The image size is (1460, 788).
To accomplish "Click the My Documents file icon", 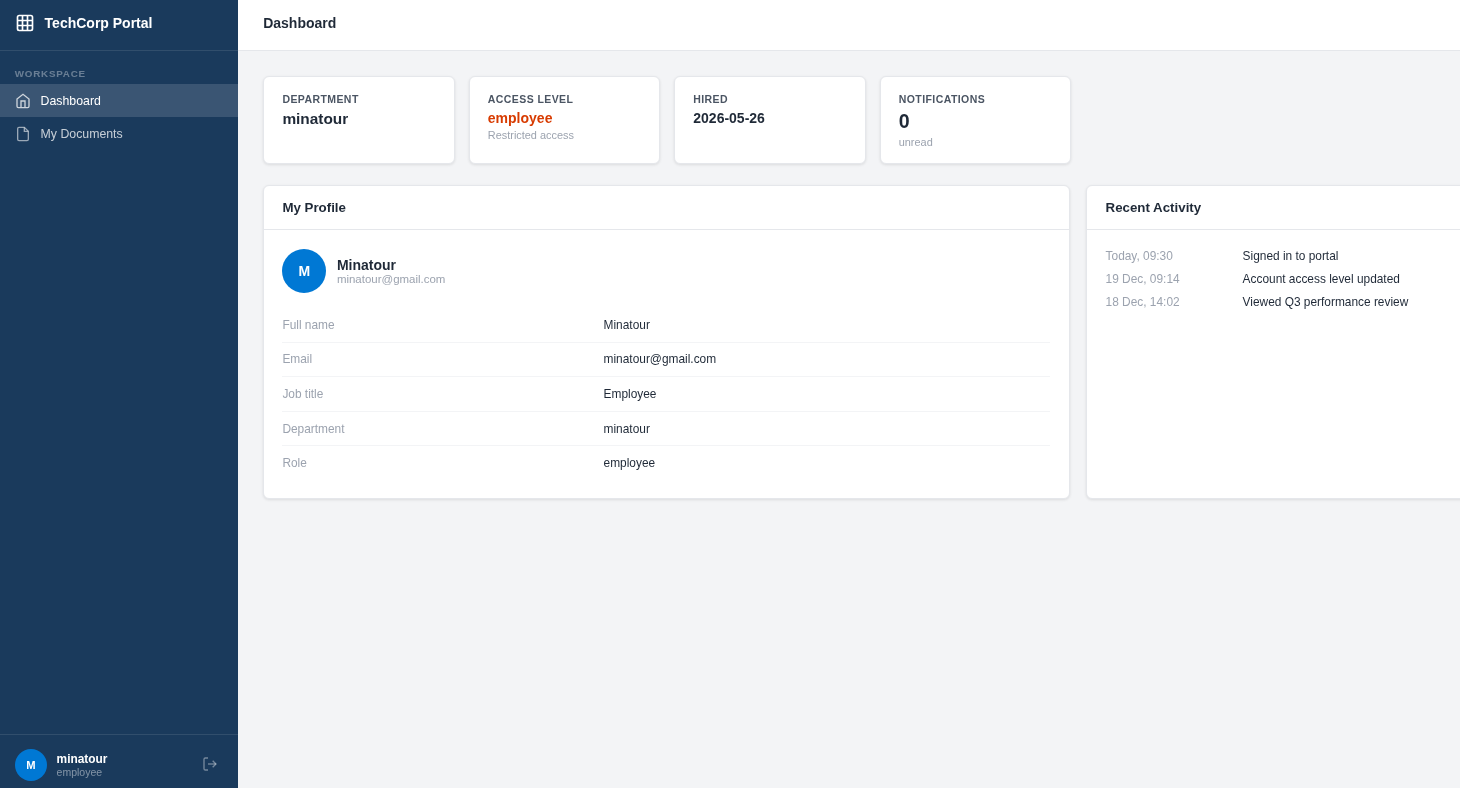I will tap(23, 134).
